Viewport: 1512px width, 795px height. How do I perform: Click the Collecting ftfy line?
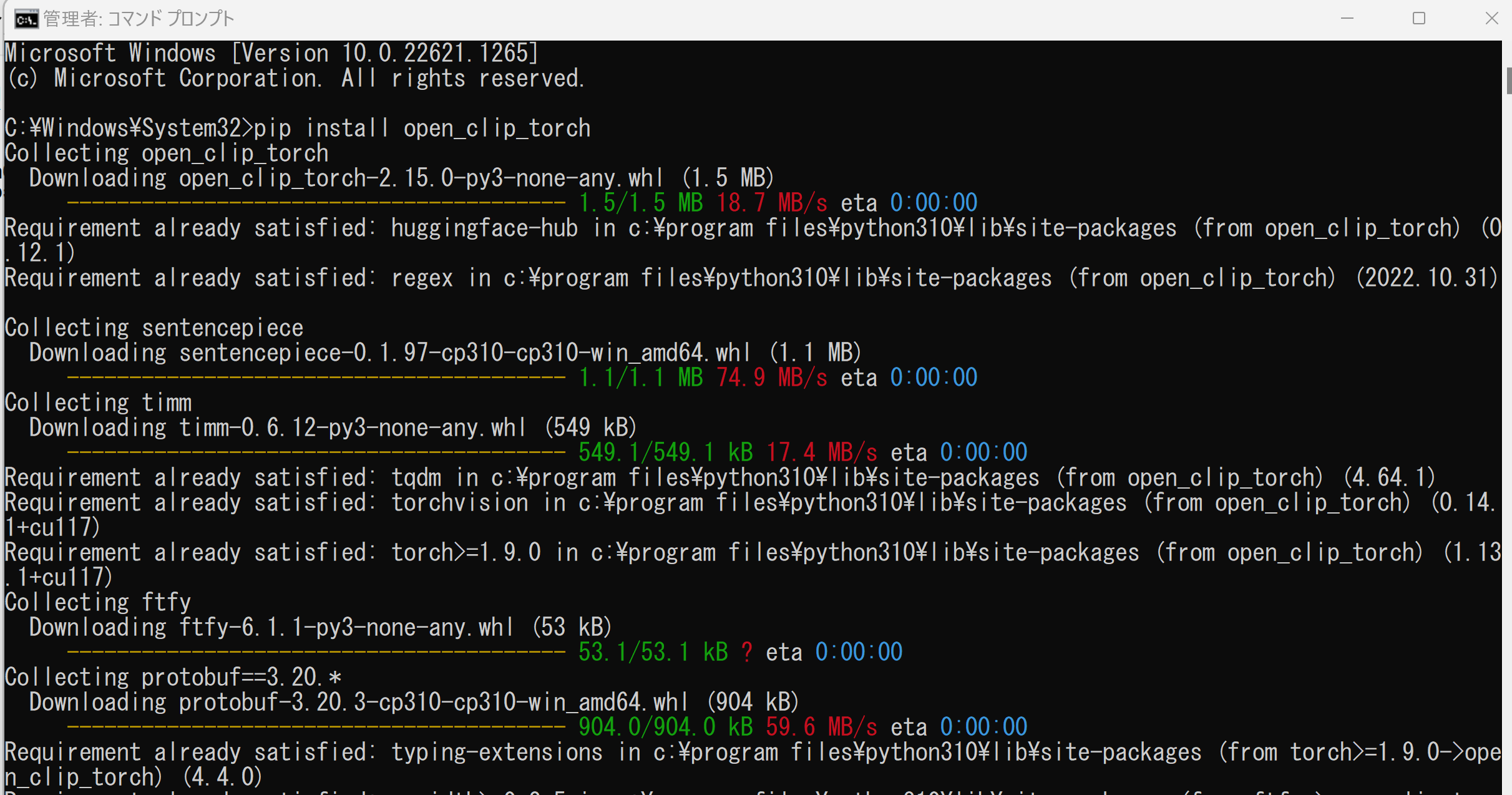coord(98,602)
